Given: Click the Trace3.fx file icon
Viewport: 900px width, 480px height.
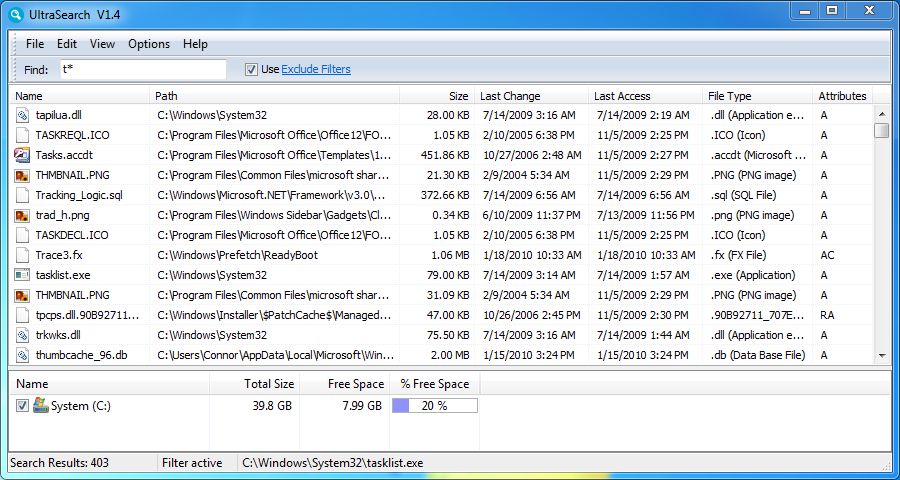Looking at the screenshot, I should pos(22,255).
